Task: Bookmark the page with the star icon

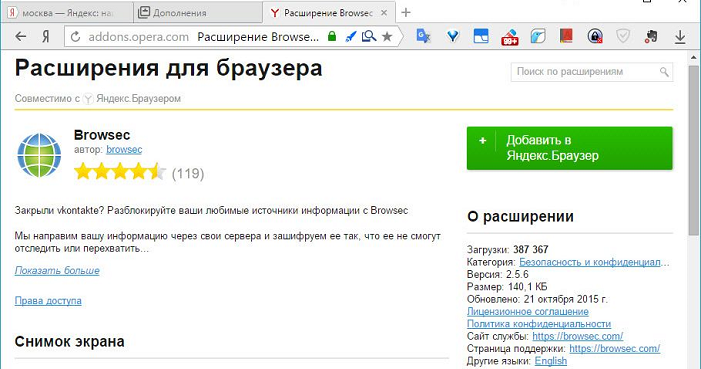Action: (x=387, y=37)
